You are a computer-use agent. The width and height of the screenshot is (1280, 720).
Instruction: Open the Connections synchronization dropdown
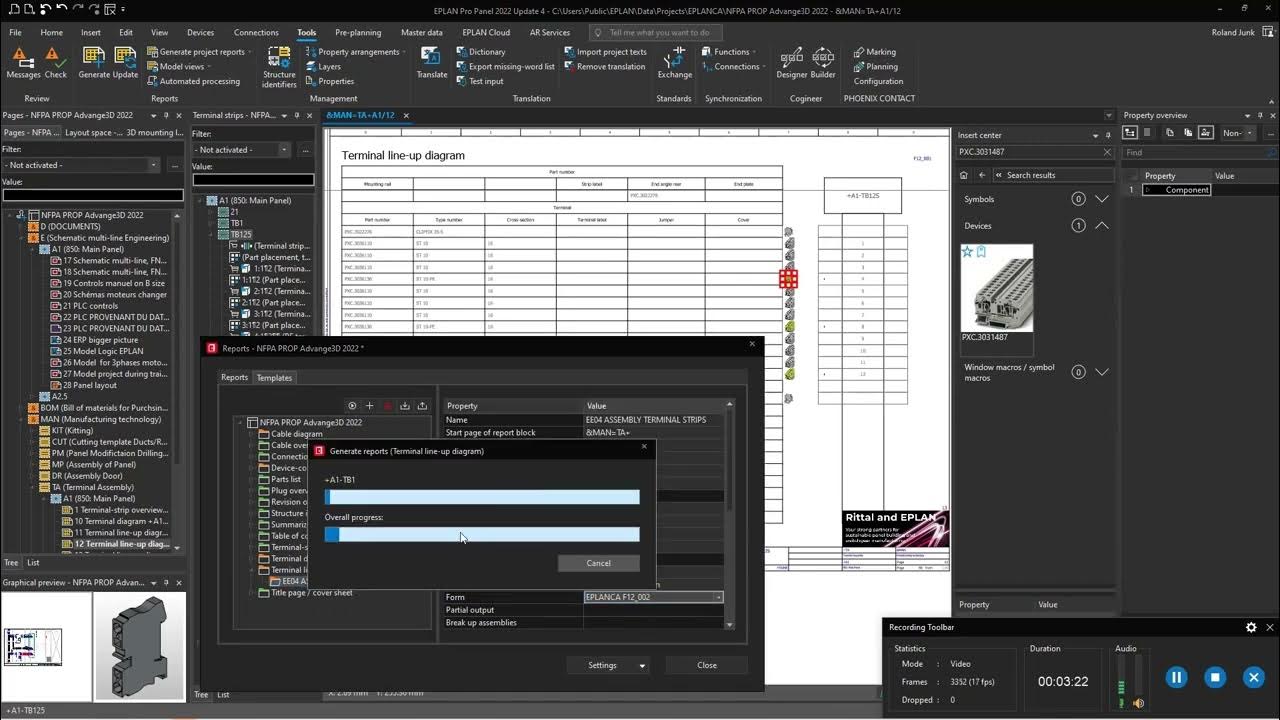coord(765,67)
